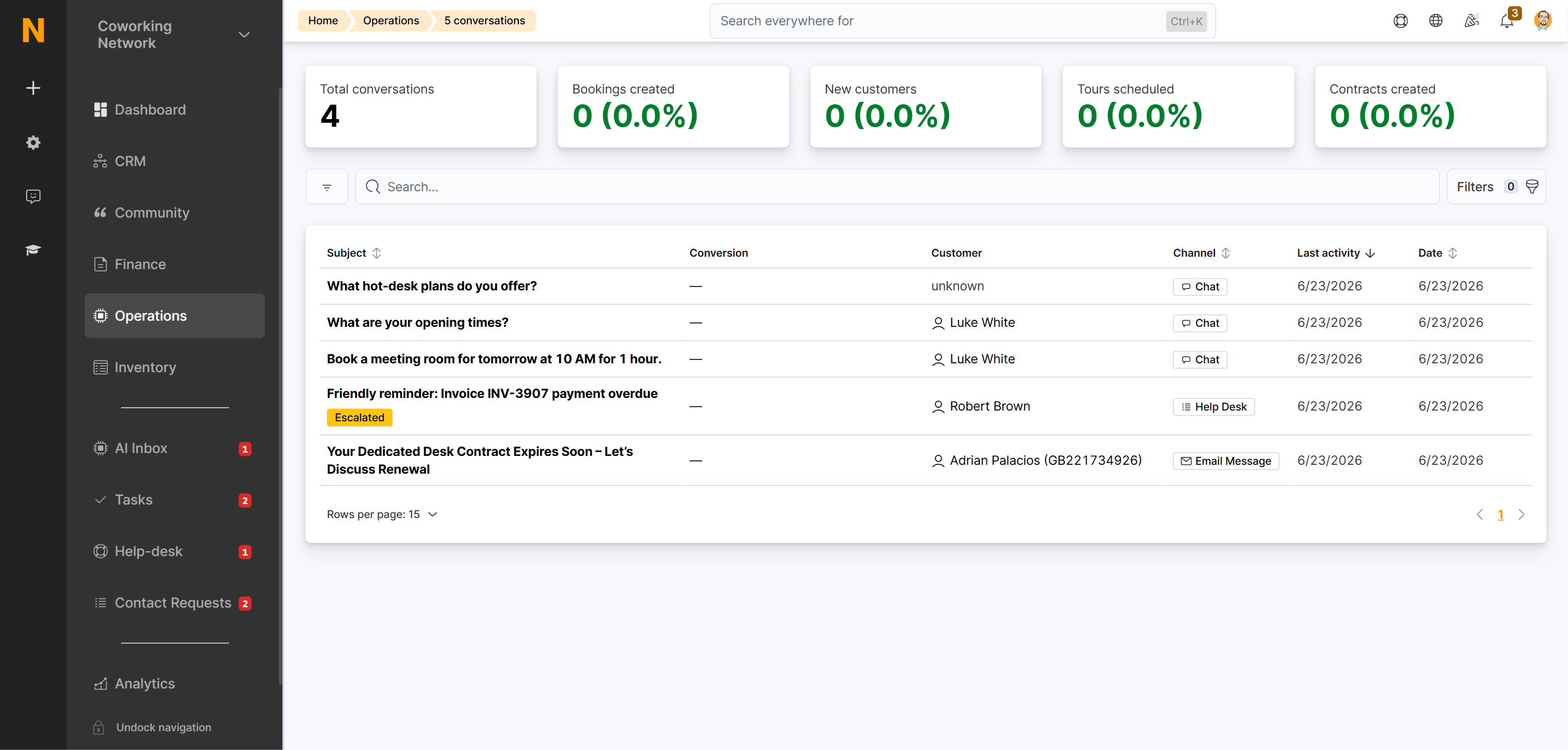Click customer Luke White in opening times row
The width and height of the screenshot is (1568, 750).
[x=982, y=323]
